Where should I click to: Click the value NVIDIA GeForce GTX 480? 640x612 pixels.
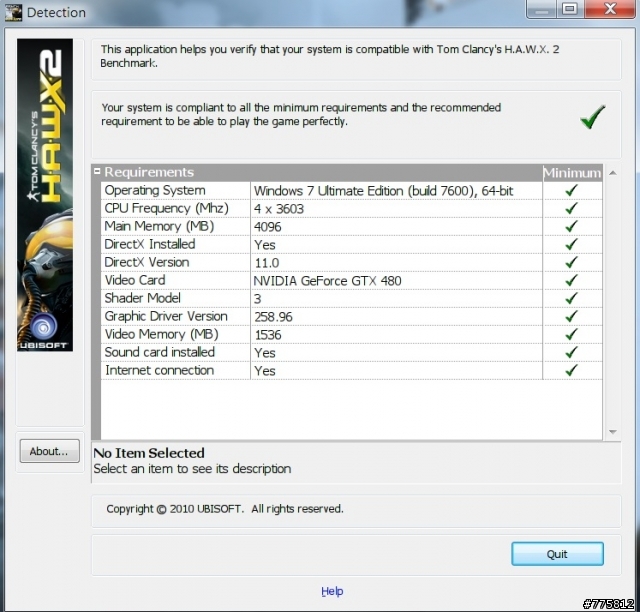327,281
